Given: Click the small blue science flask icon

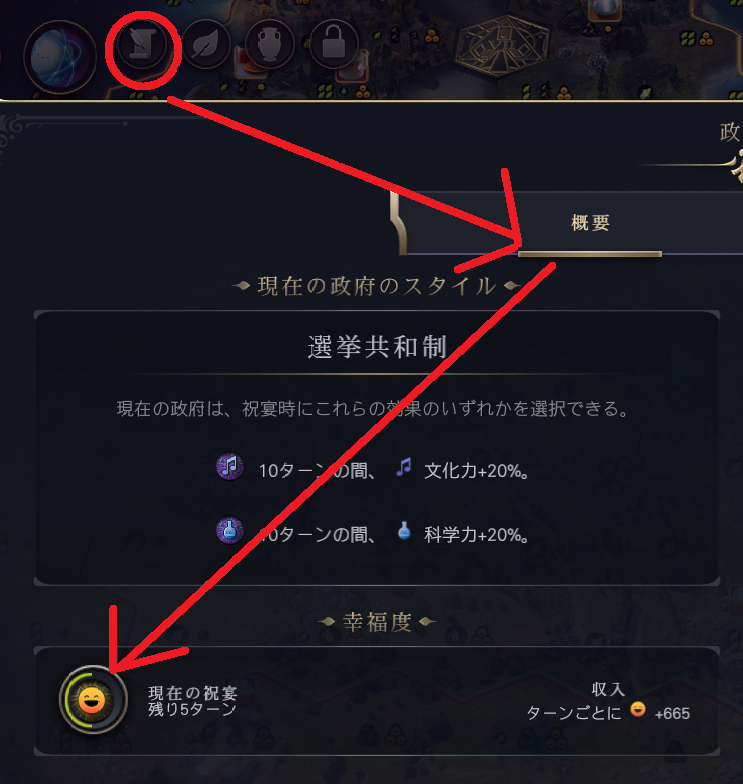Looking at the screenshot, I should click(404, 531).
